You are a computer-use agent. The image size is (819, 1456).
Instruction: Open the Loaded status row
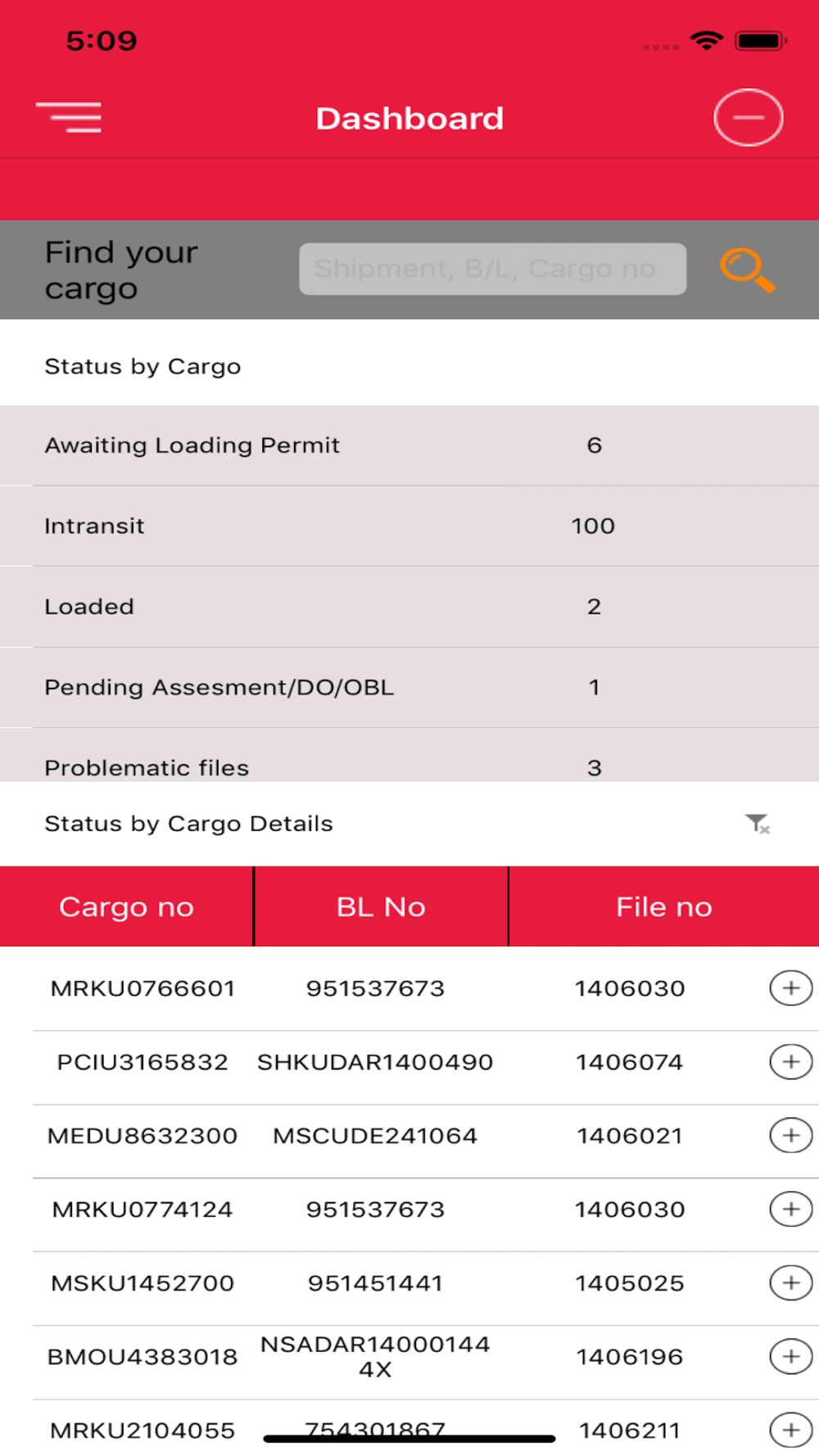click(x=409, y=607)
